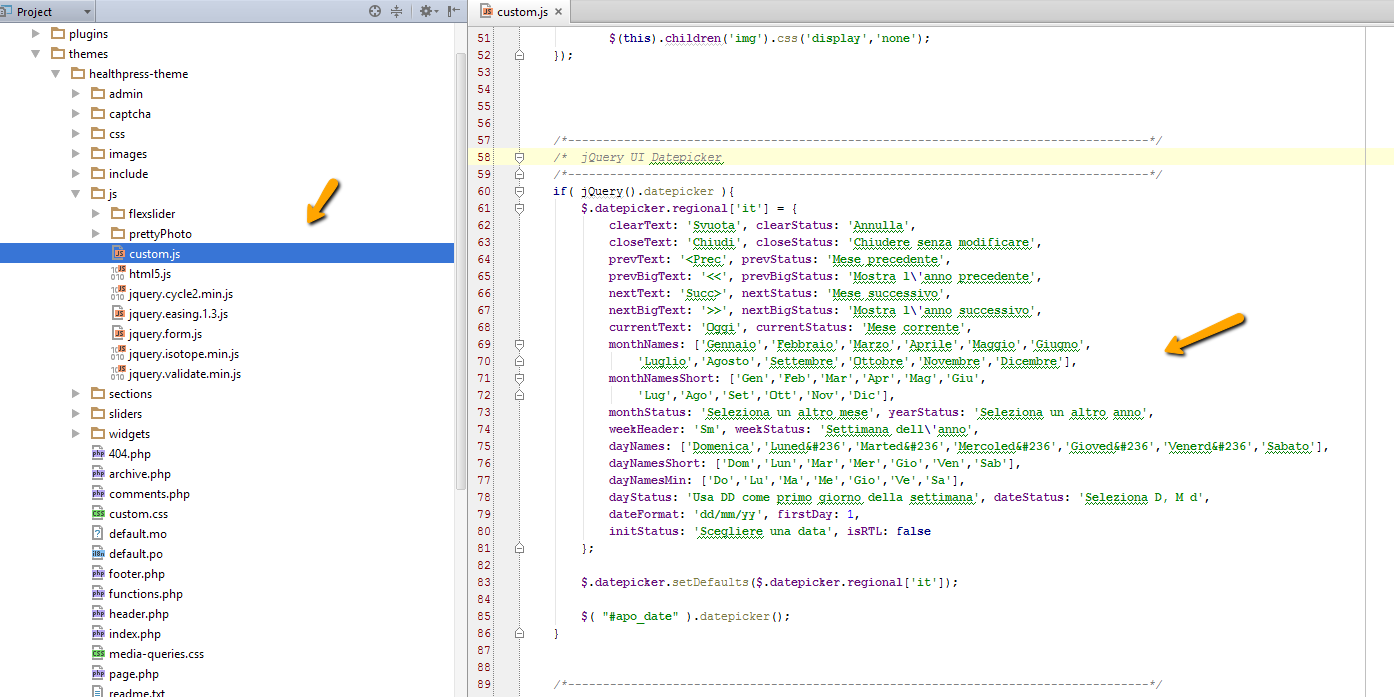Viewport: 1394px width, 697px height.
Task: Click the header.php file icon
Action: [x=98, y=614]
